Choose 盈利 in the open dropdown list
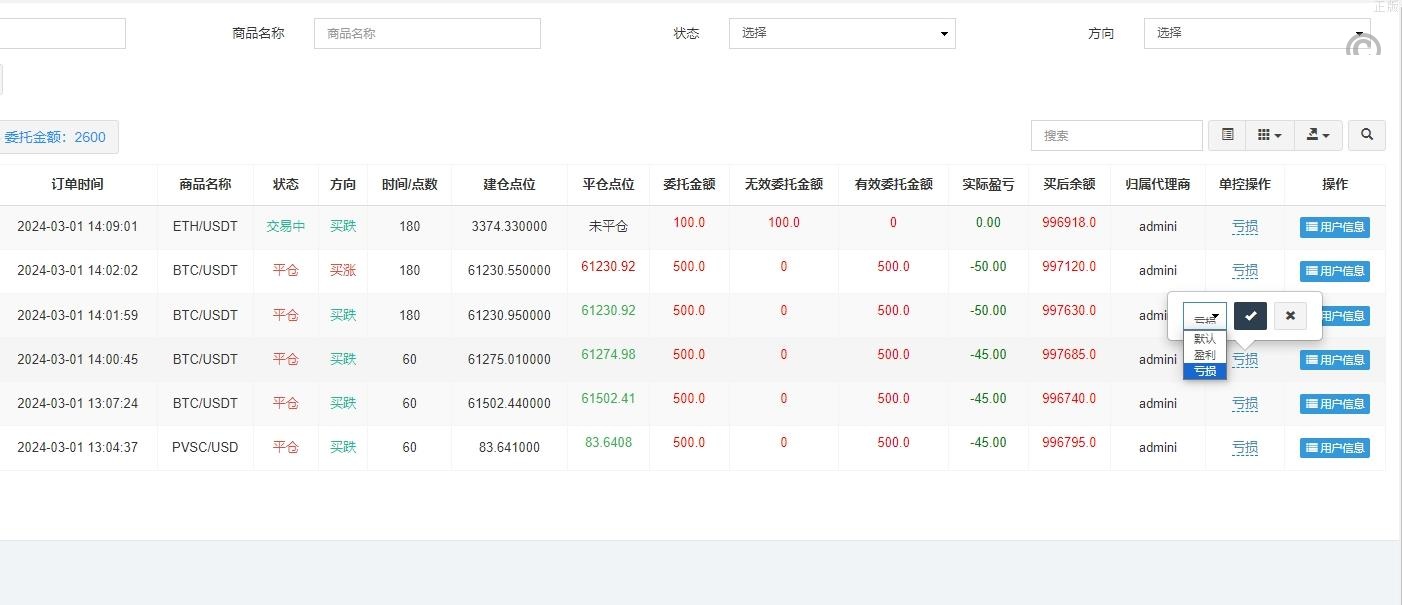This screenshot has width=1402, height=605. [1204, 355]
